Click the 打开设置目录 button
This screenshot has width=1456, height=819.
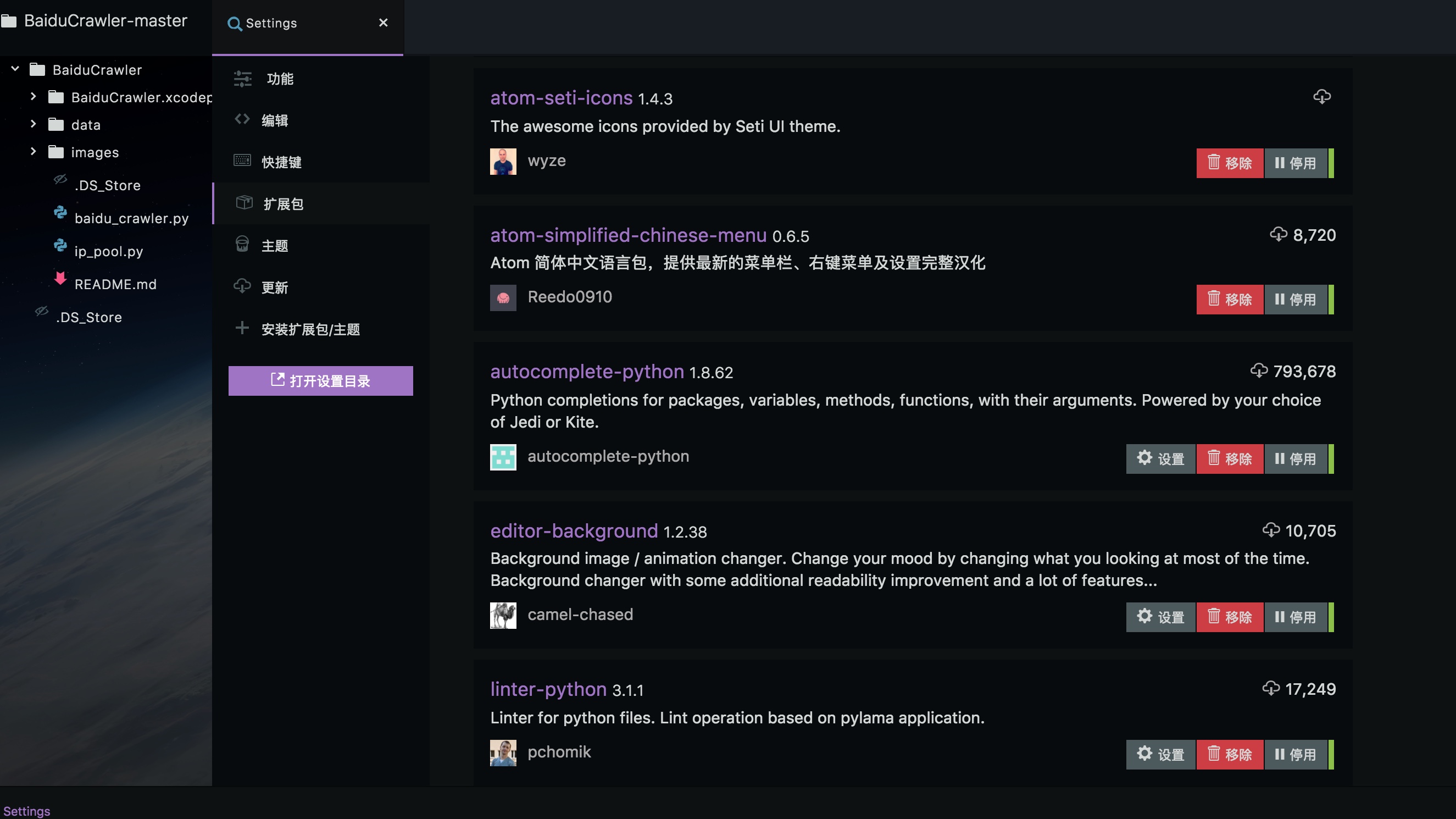point(320,381)
